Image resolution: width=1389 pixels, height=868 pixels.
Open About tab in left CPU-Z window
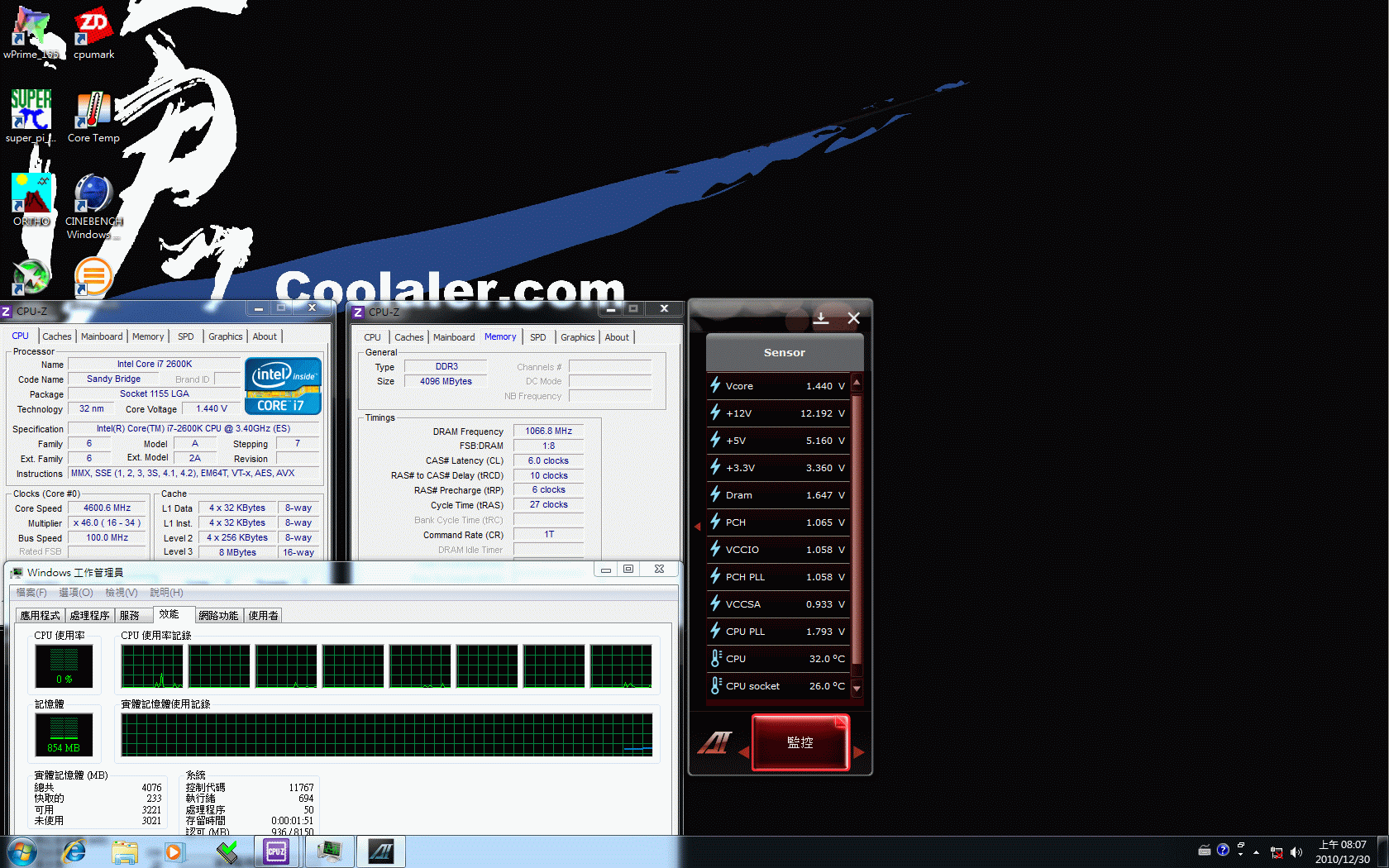pyautogui.click(x=265, y=336)
